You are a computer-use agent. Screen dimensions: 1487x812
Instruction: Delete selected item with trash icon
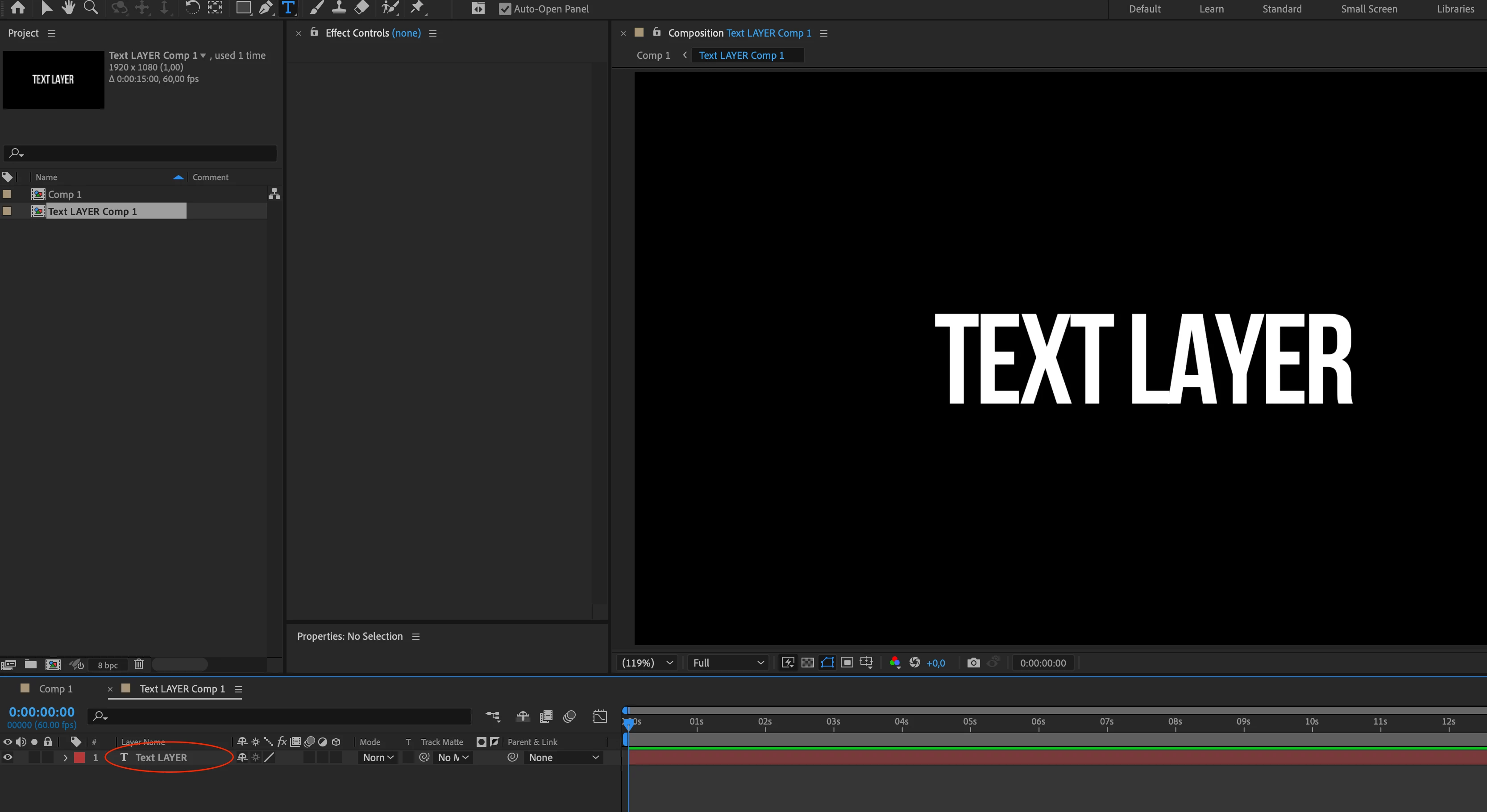(x=138, y=664)
